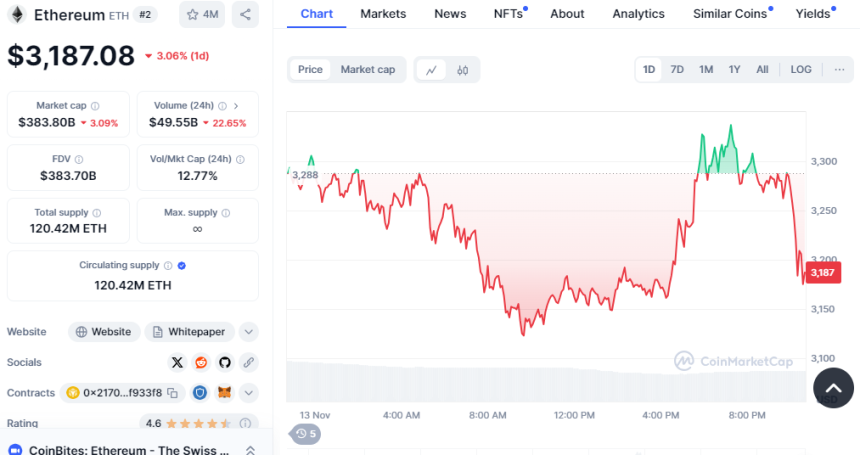
Task: Expand more website links chevron
Action: [249, 332]
